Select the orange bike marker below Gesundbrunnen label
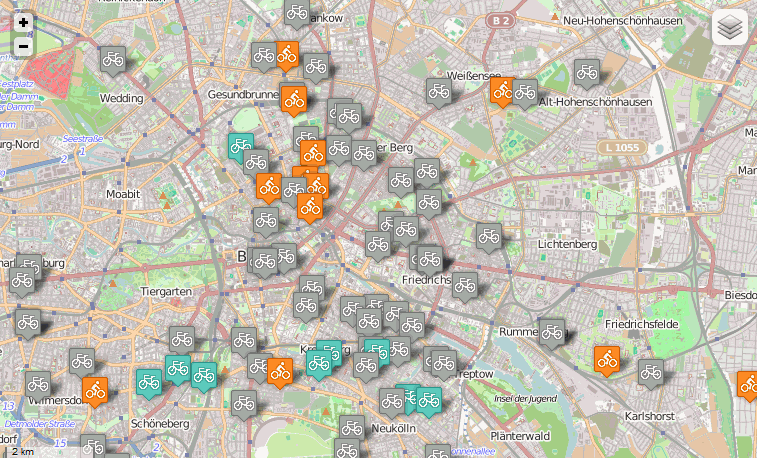 [x=294, y=99]
